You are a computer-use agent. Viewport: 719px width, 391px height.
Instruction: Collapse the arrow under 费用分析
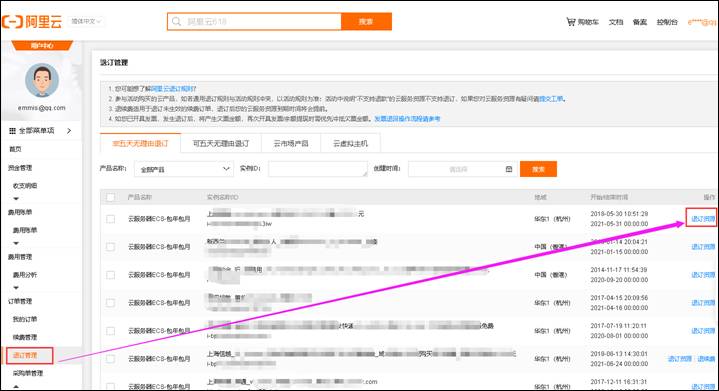[16, 287]
